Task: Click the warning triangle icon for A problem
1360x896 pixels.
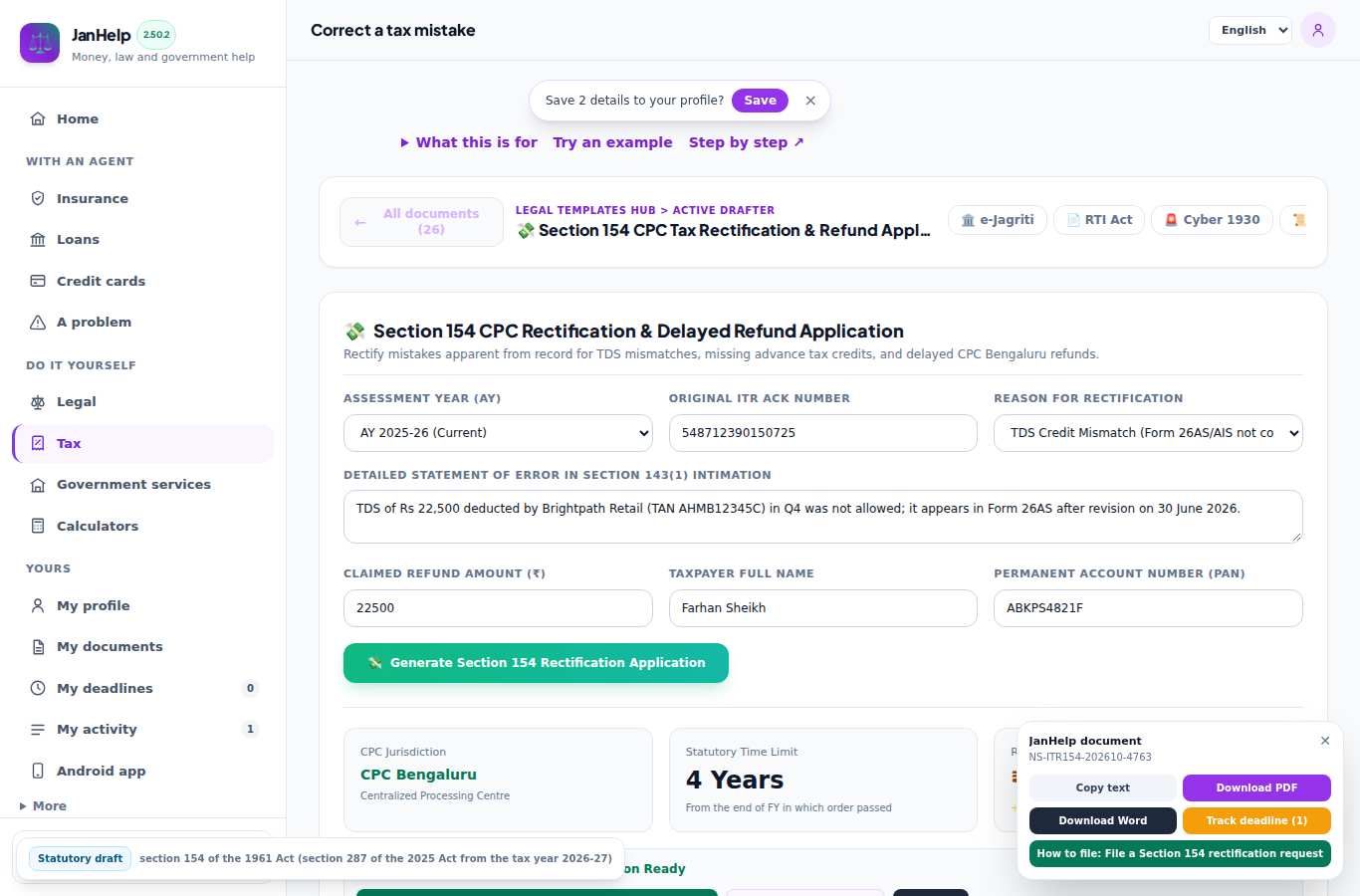Action: pos(38,322)
